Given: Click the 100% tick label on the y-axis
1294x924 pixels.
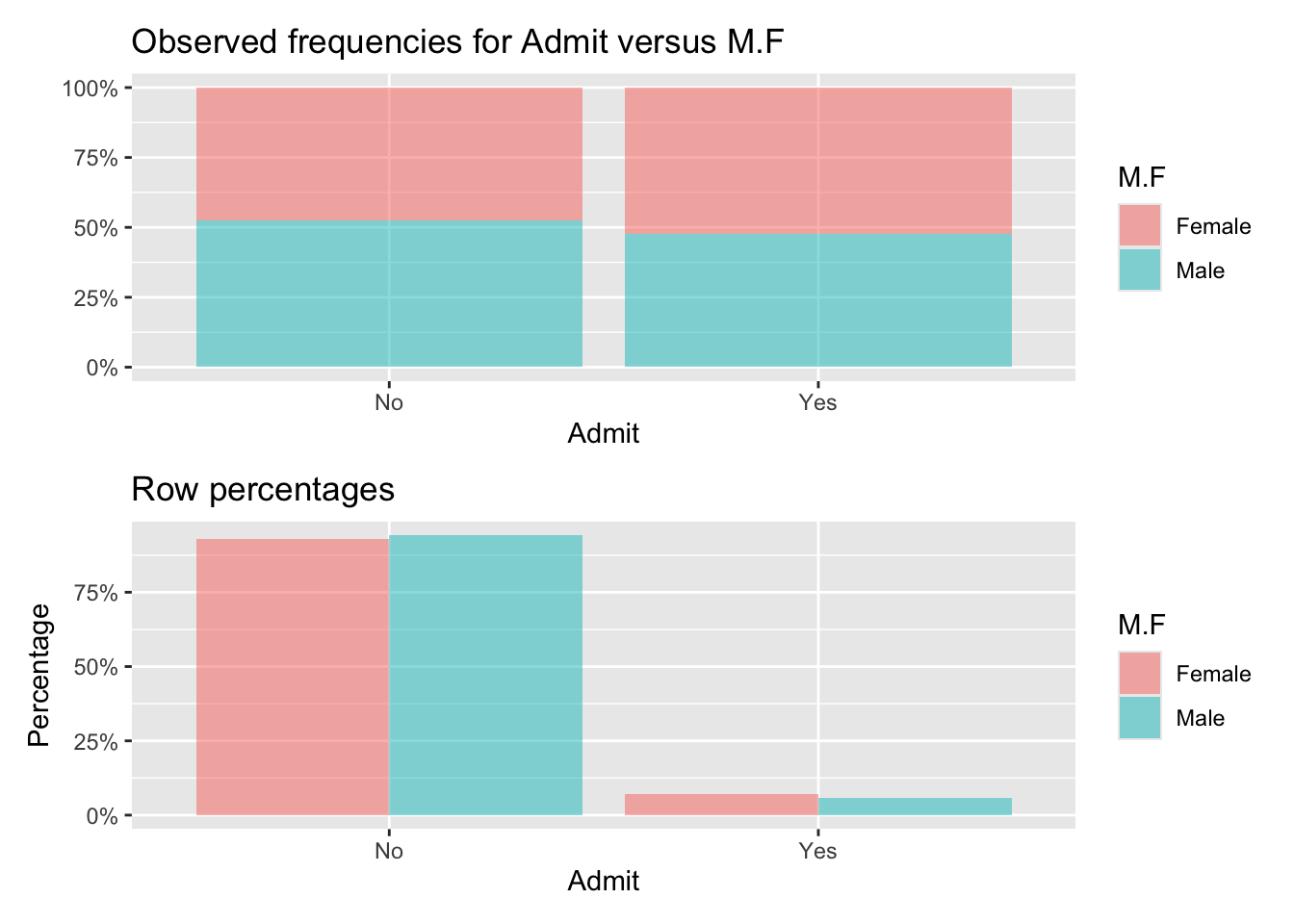Looking at the screenshot, I should (x=91, y=89).
